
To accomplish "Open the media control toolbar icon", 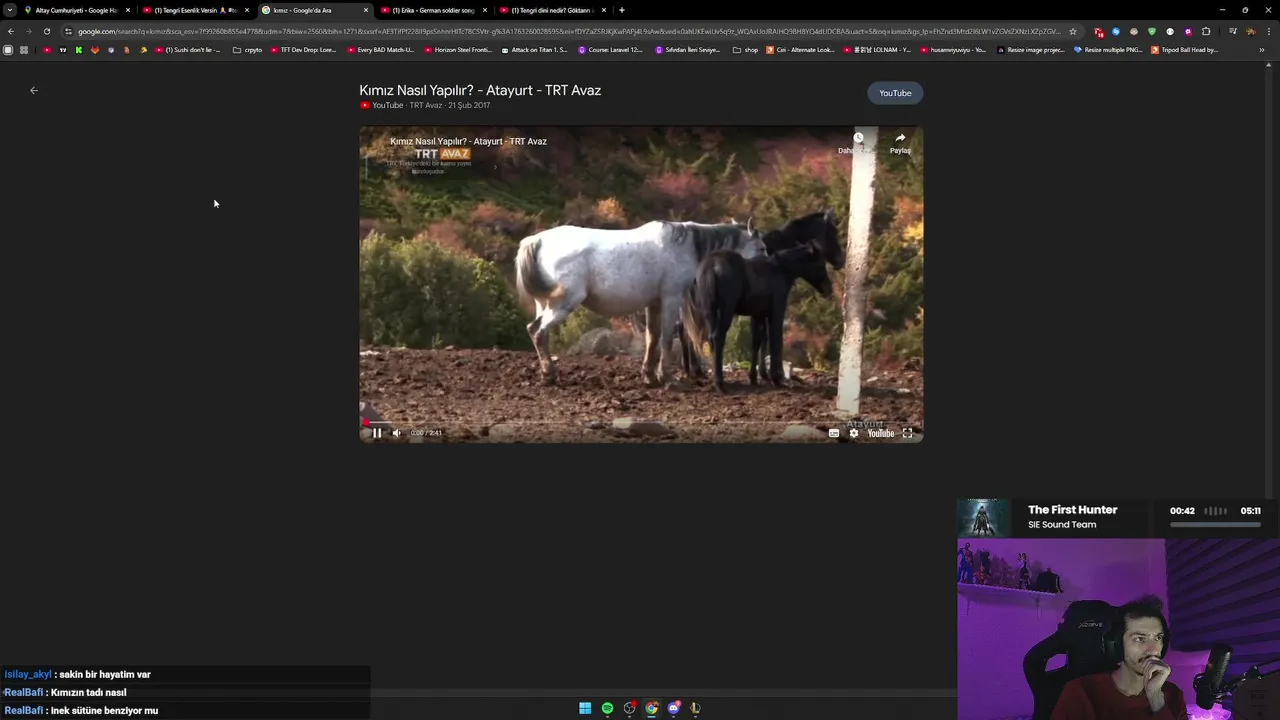I will pyautogui.click(x=1232, y=31).
